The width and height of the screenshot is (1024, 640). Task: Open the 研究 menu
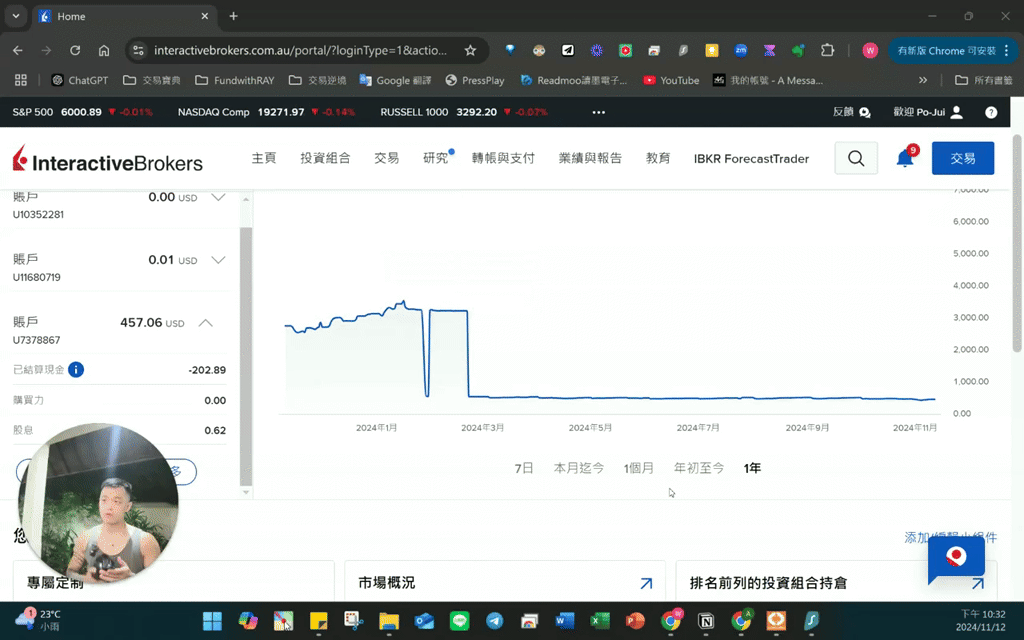click(x=436, y=158)
